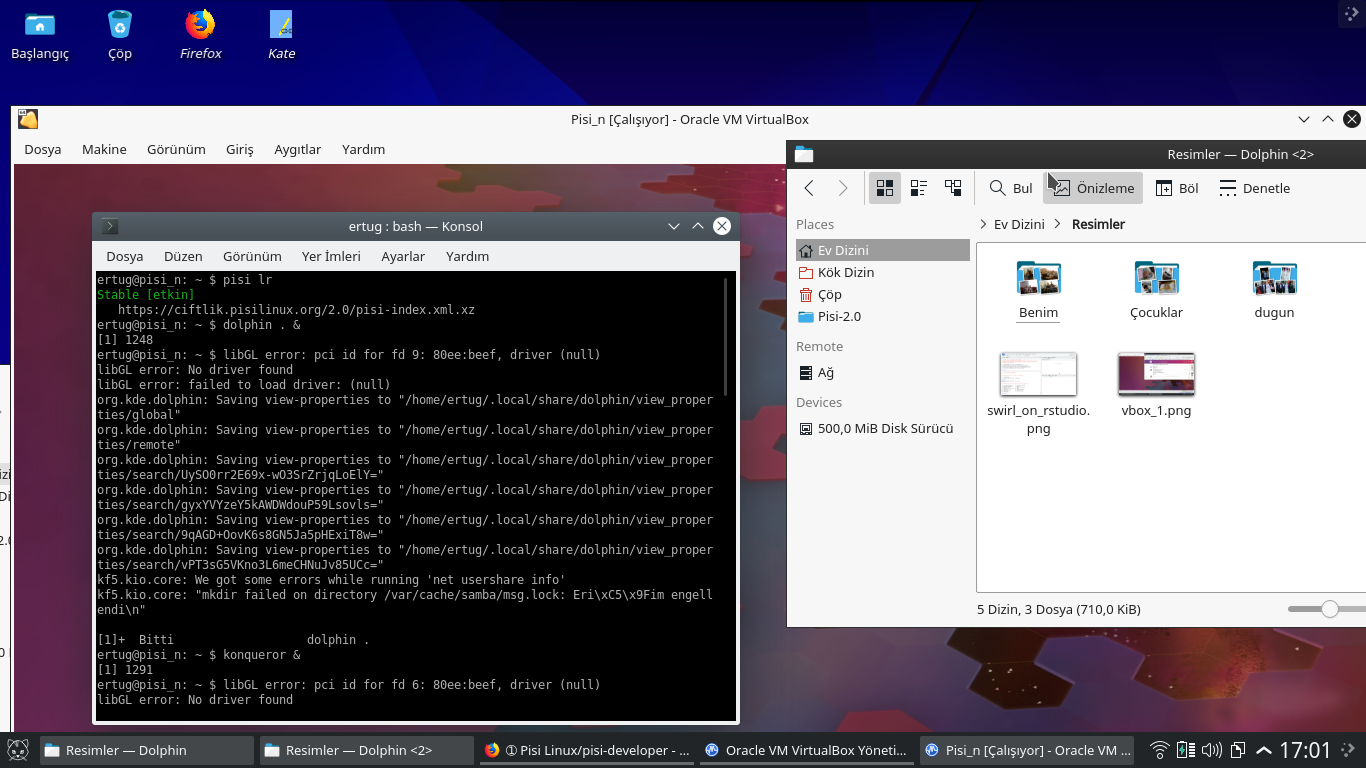Open the network Wi-Fi tray icon
The image size is (1366, 768).
tap(1160, 750)
